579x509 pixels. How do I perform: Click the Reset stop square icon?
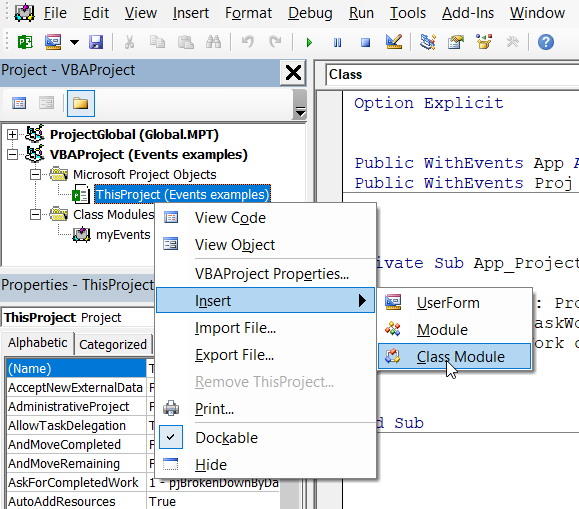coord(366,42)
